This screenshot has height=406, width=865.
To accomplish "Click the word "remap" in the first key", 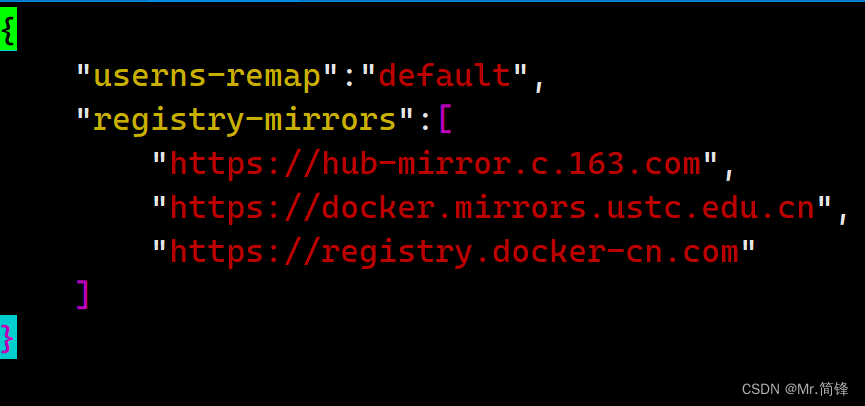I will click(274, 78).
